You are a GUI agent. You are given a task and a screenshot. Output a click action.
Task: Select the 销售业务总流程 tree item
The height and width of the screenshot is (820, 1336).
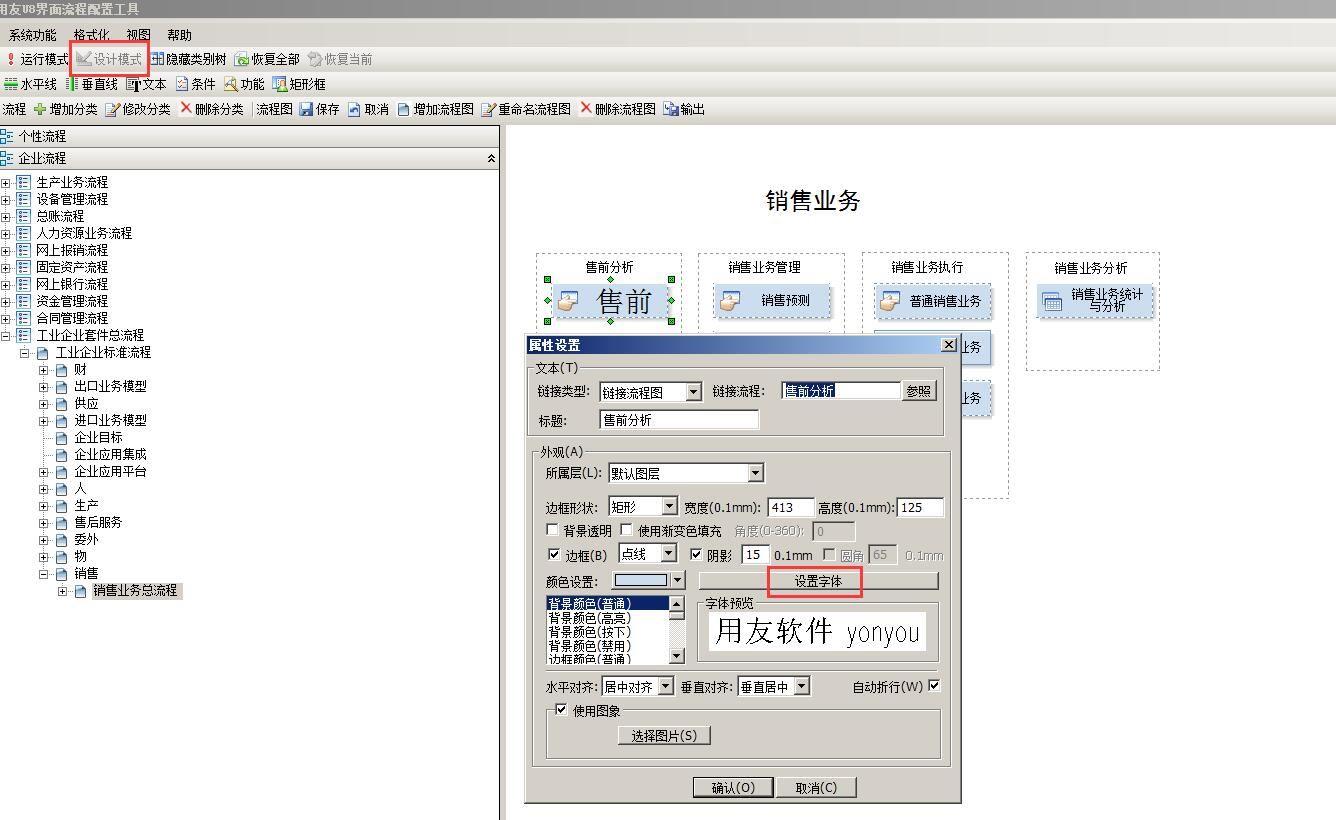(x=135, y=591)
